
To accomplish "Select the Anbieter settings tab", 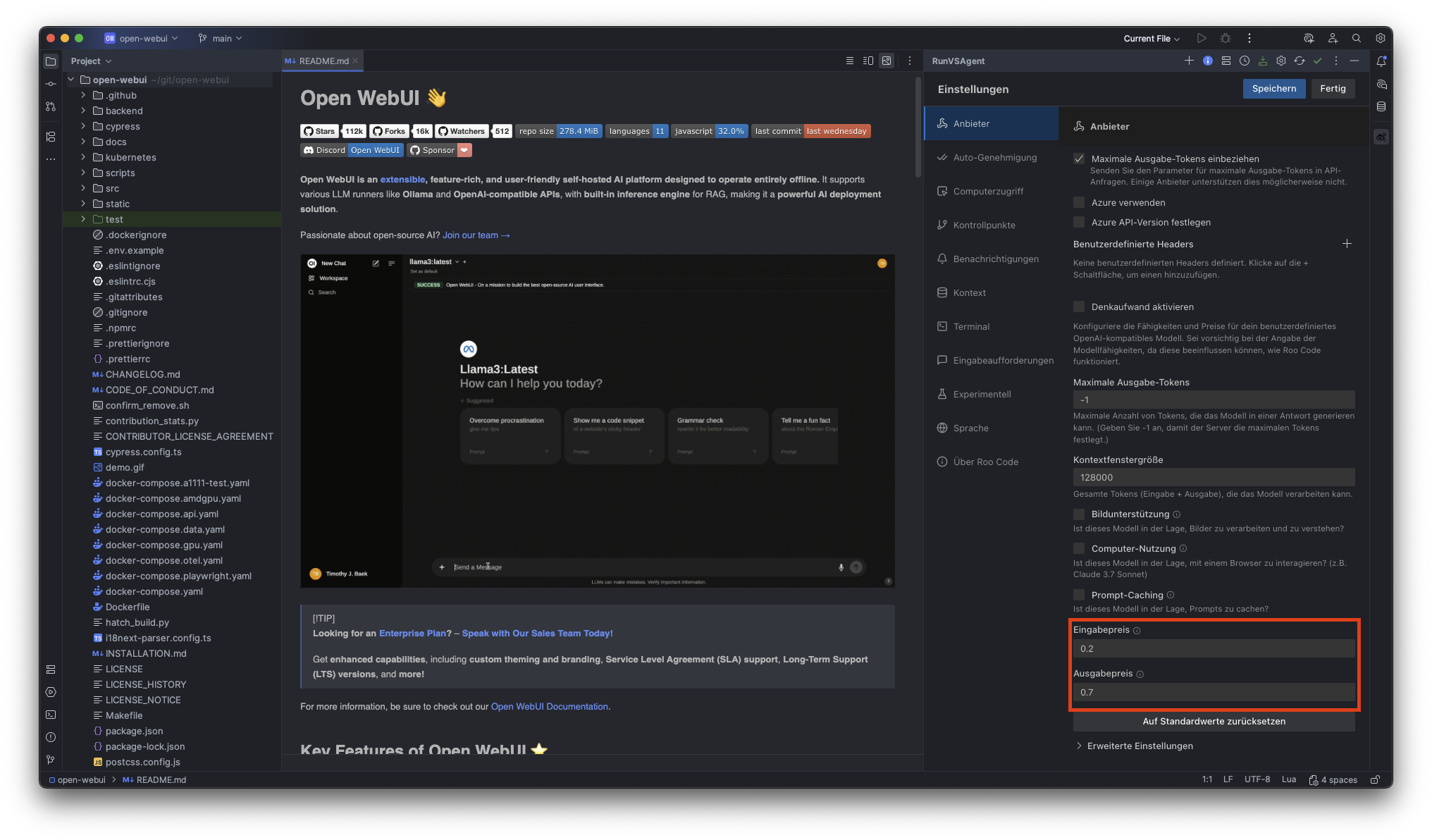I will pyautogui.click(x=992, y=123).
